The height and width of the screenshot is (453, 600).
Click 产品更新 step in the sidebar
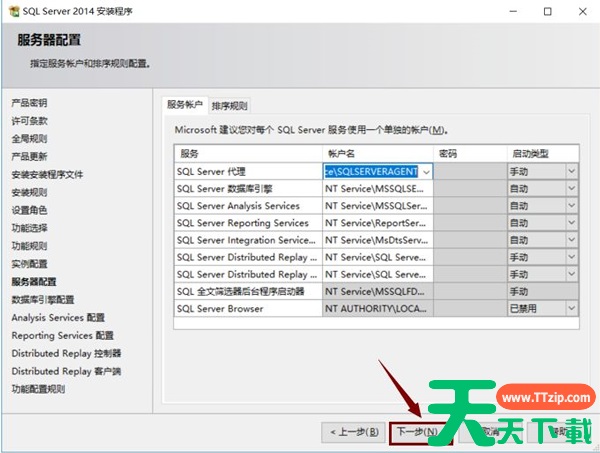click(29, 156)
